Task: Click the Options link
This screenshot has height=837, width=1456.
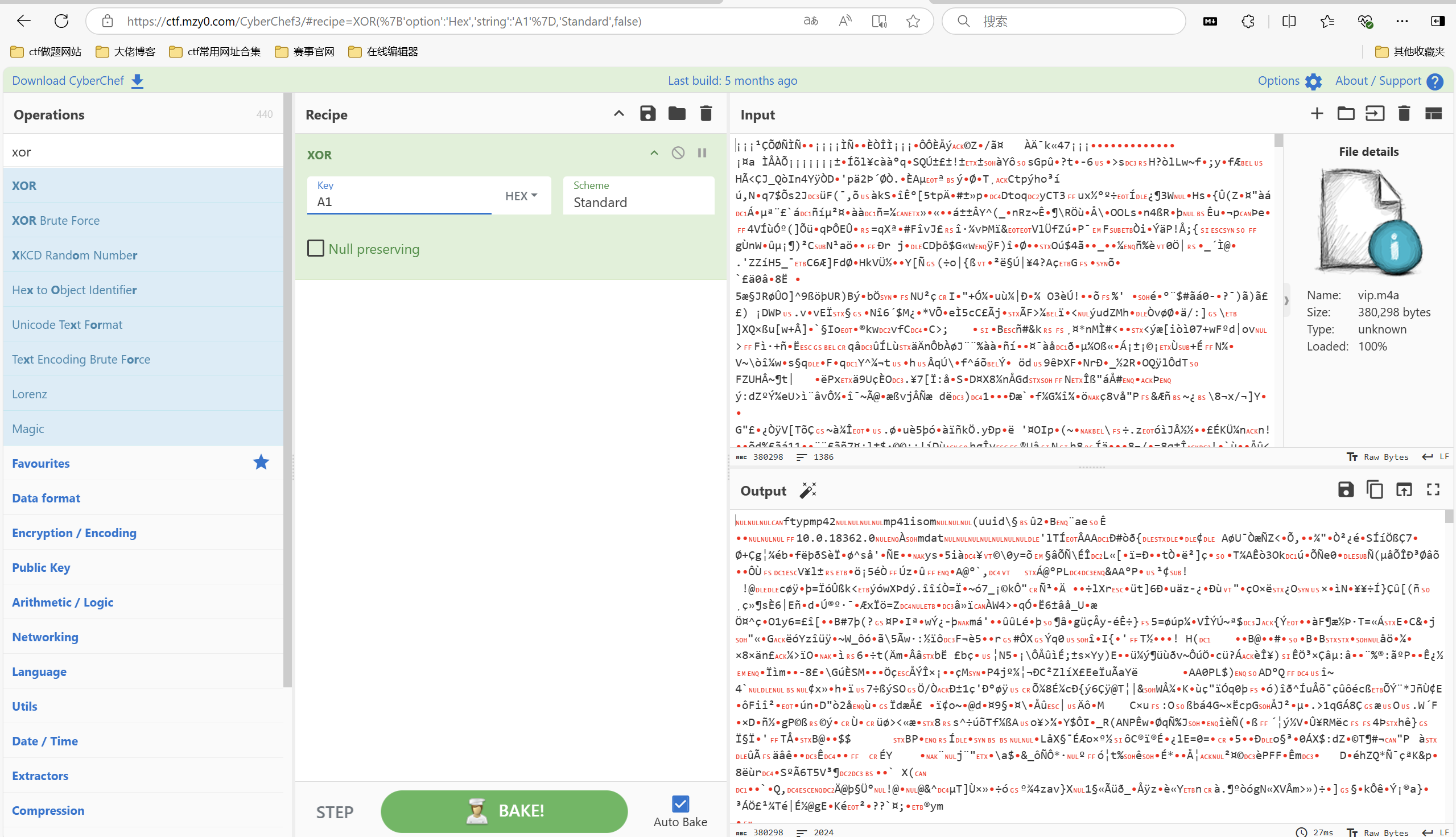Action: tap(1278, 80)
